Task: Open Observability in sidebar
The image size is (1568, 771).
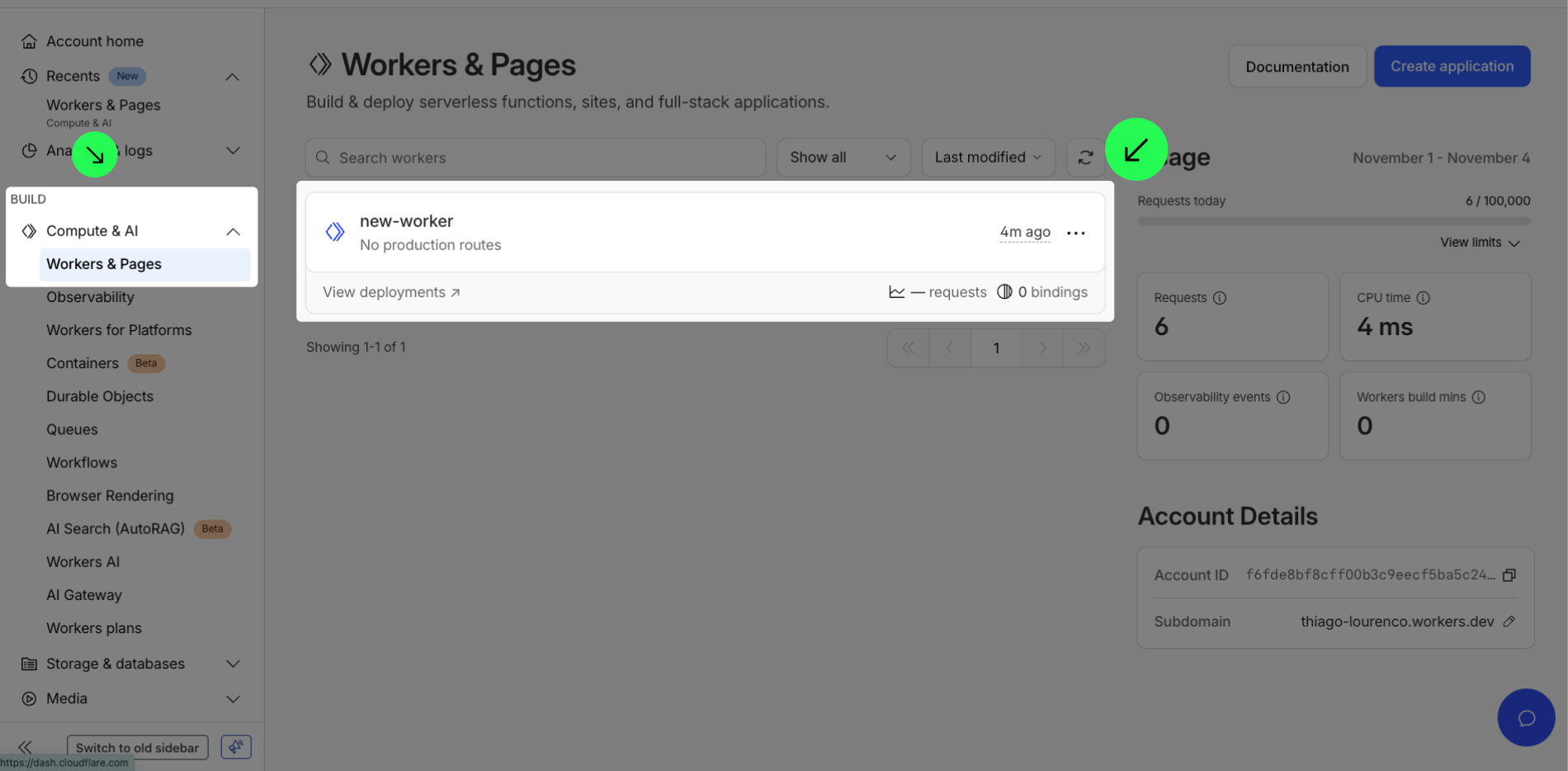Action: 90,297
